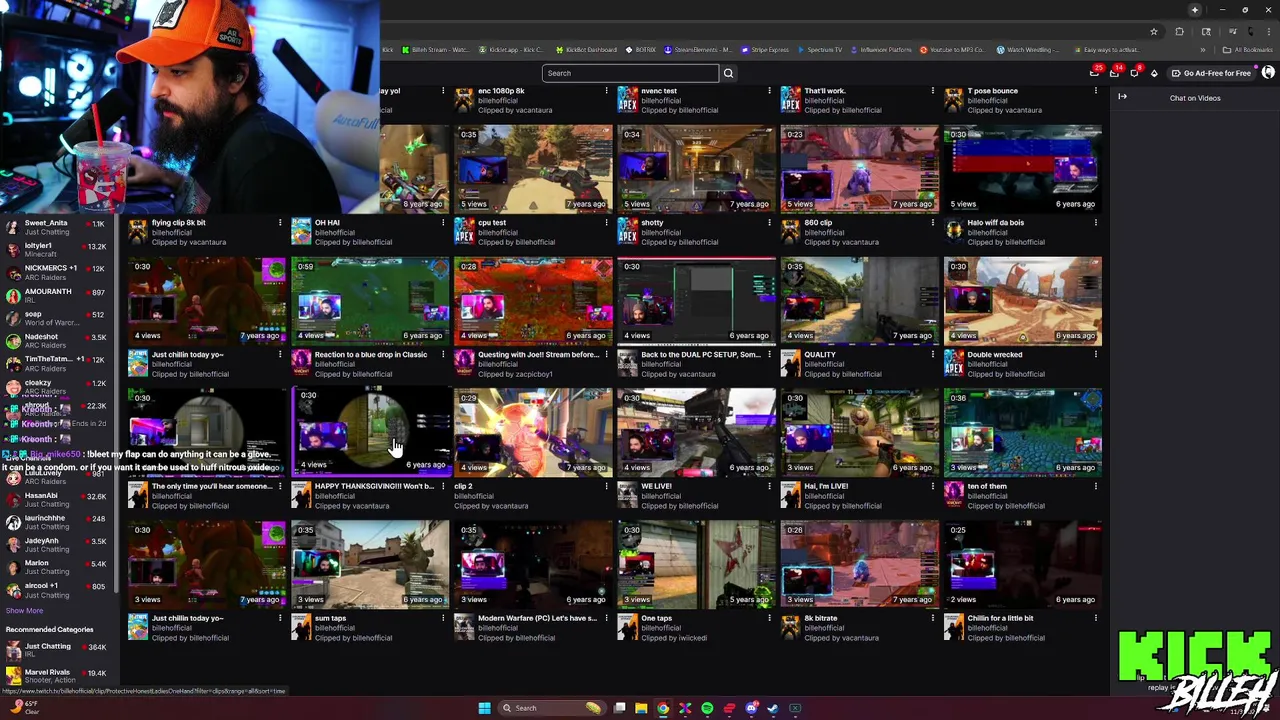
Task: Open a new browser tab
Action: (1194, 10)
